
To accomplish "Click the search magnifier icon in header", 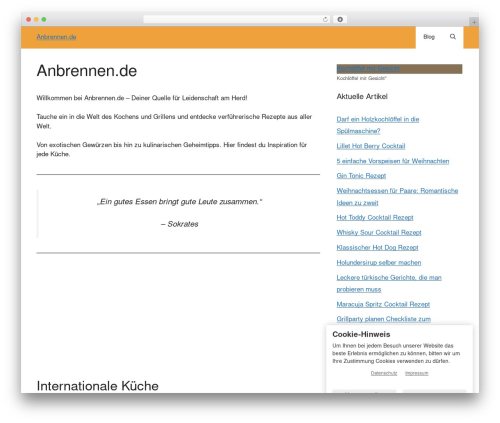I will point(452,37).
